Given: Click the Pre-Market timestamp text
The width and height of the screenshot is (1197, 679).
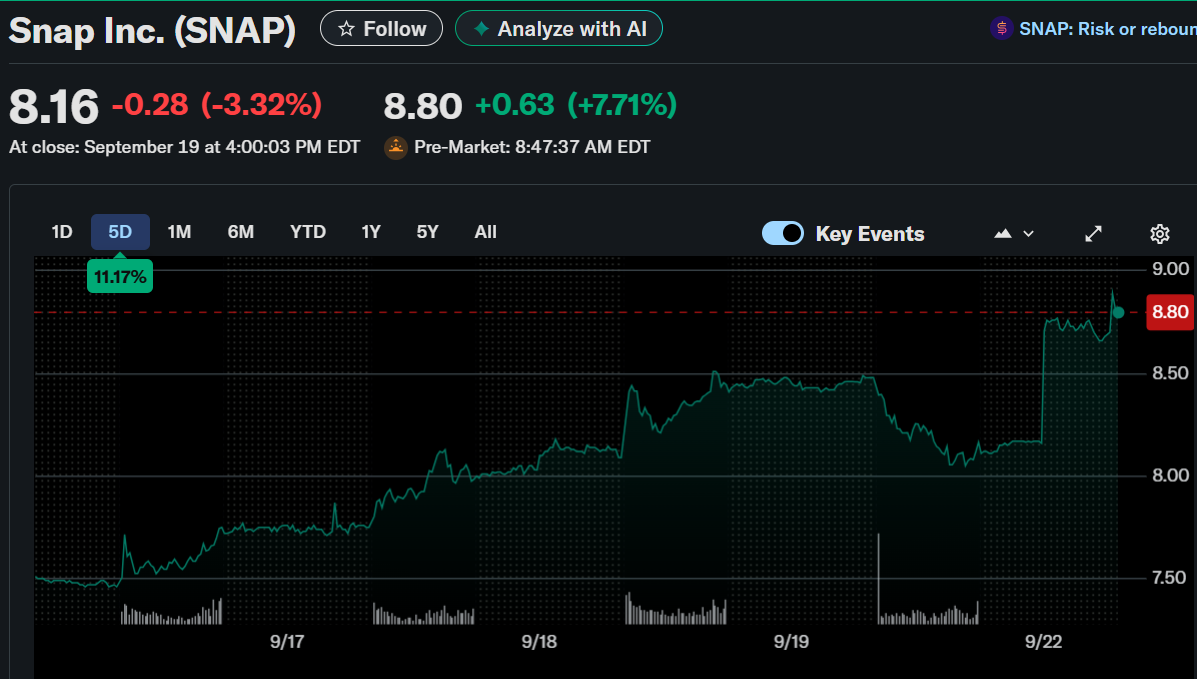Looking at the screenshot, I should click(x=532, y=147).
